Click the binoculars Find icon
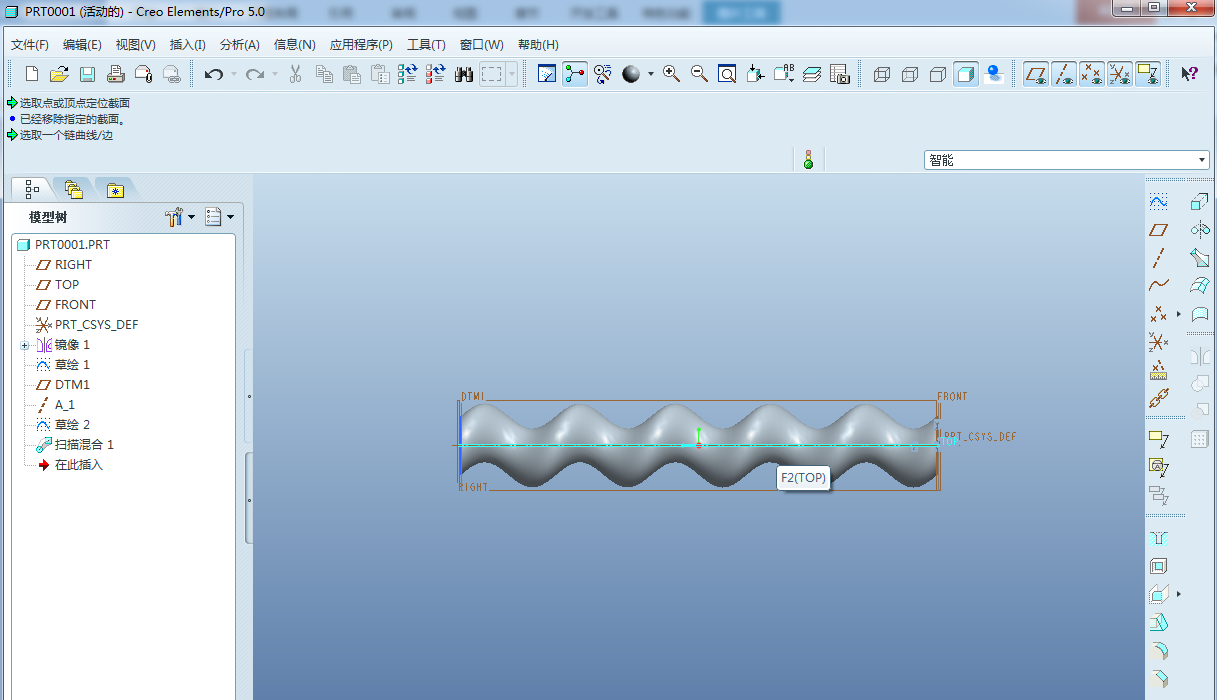Viewport: 1217px width, 700px height. (x=464, y=74)
